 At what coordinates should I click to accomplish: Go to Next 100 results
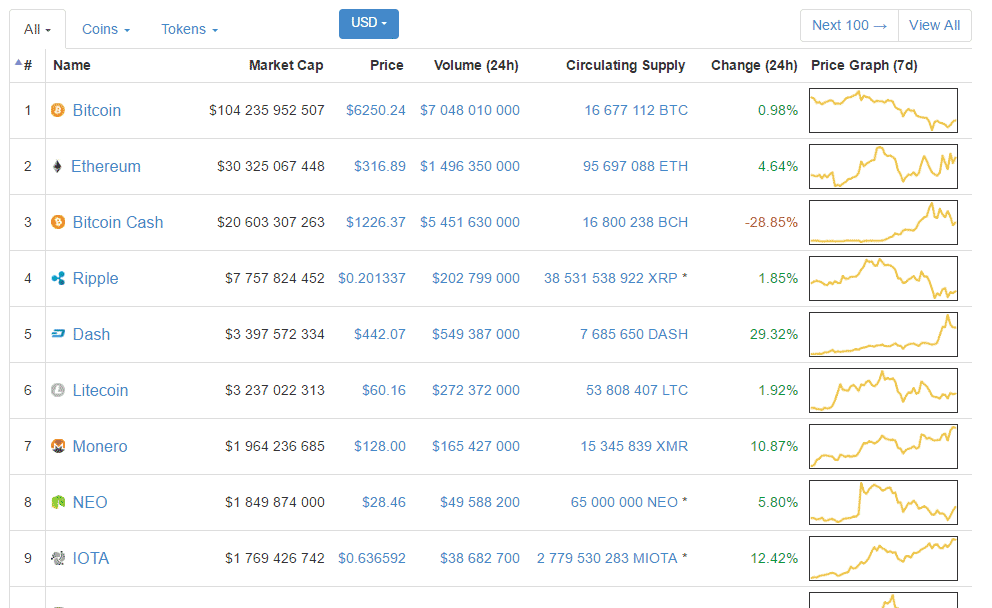(x=849, y=25)
